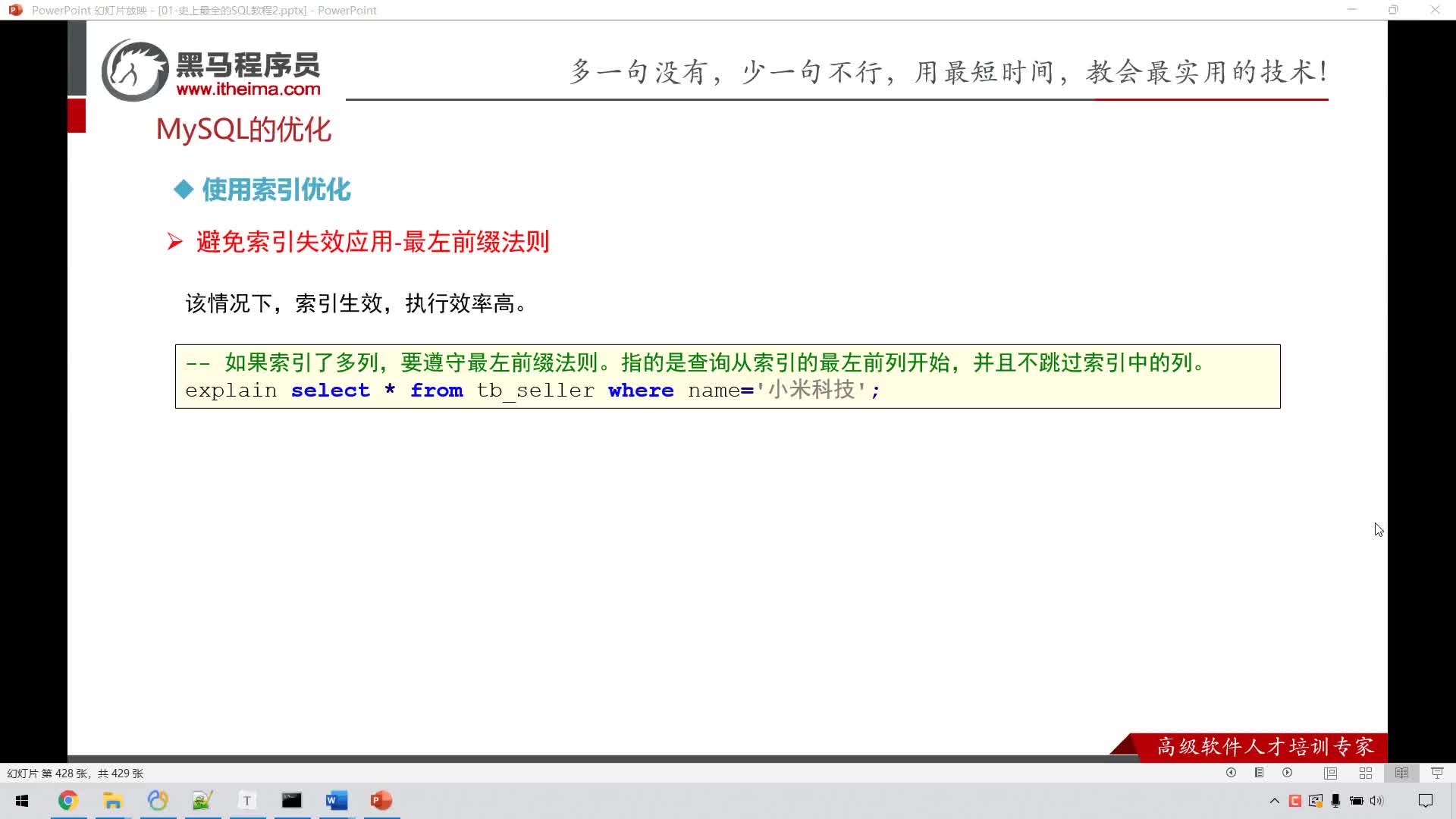This screenshot has width=1456, height=819.
Task: Open Google Chrome from the taskbar
Action: coord(68,801)
